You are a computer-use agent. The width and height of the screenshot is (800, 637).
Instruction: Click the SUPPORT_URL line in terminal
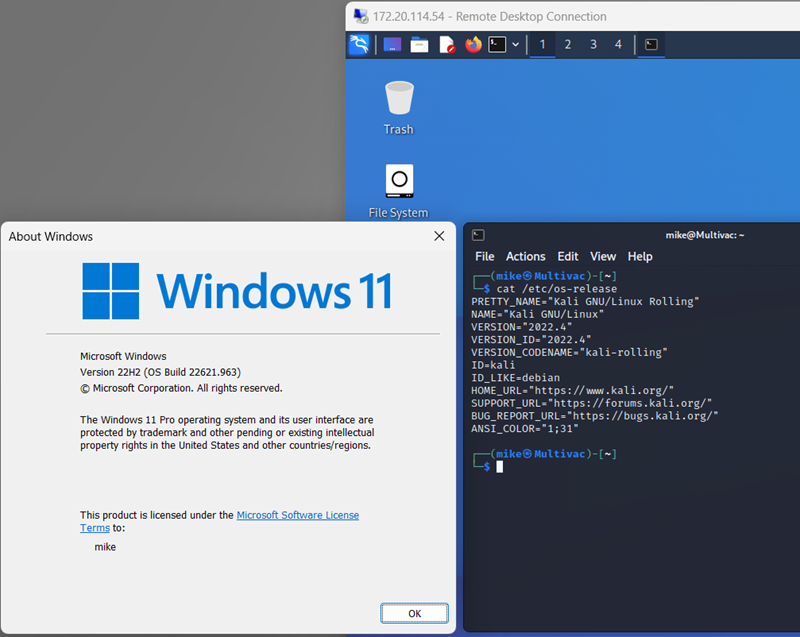pos(591,403)
